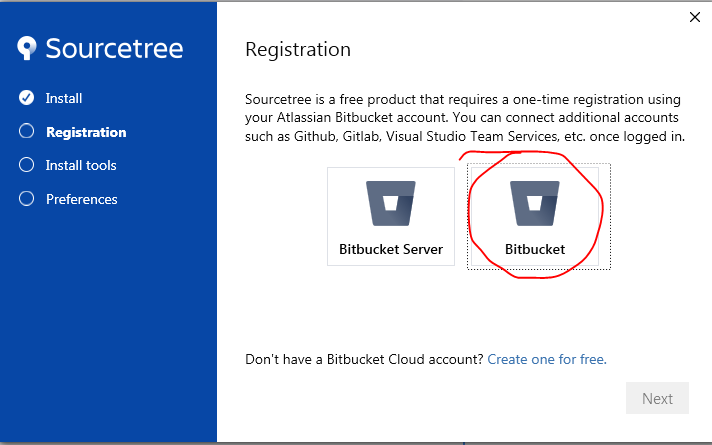Choose the Bitbucket cloud bucket icon
The image size is (712, 445).
[x=534, y=203]
